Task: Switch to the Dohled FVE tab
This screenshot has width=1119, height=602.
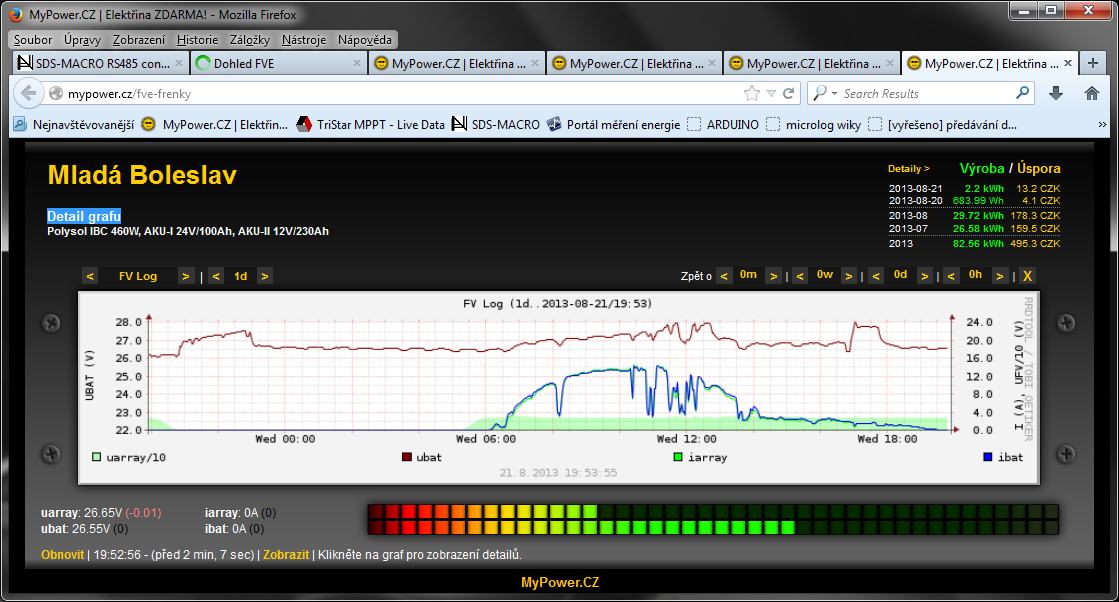Action: tap(272, 63)
